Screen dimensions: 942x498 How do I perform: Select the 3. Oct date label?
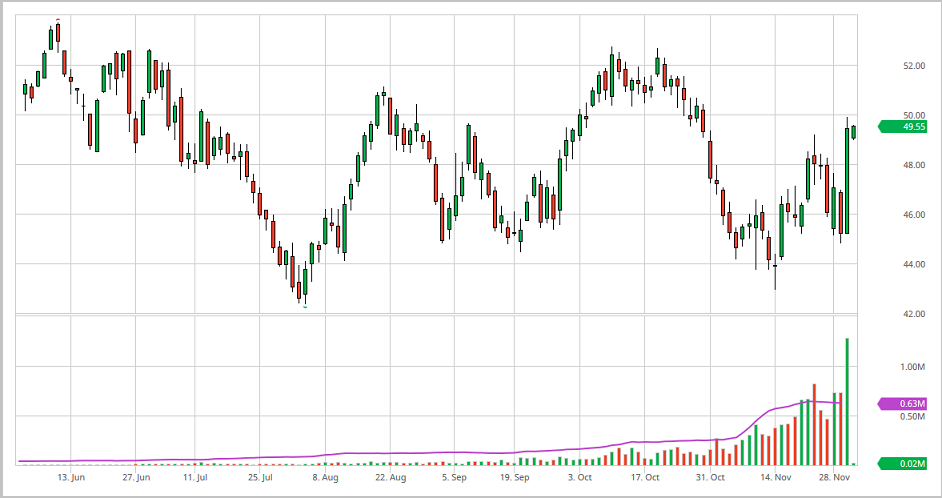579,478
